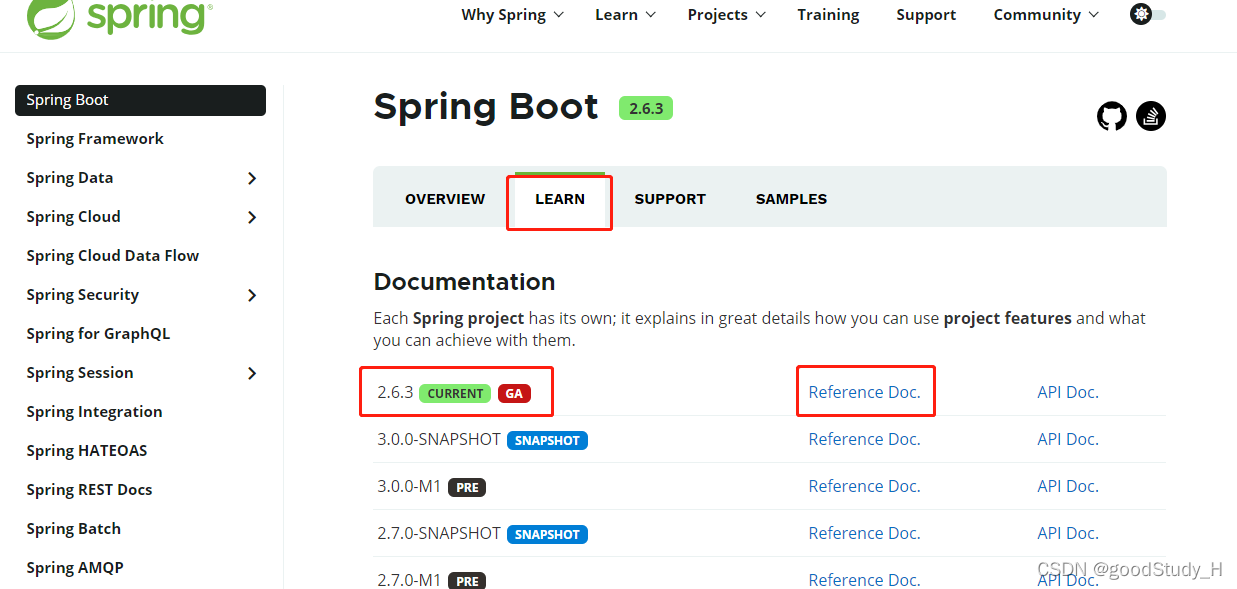Select Spring Data in the sidebar
Viewport: 1237px width, 589px height.
tap(70, 178)
